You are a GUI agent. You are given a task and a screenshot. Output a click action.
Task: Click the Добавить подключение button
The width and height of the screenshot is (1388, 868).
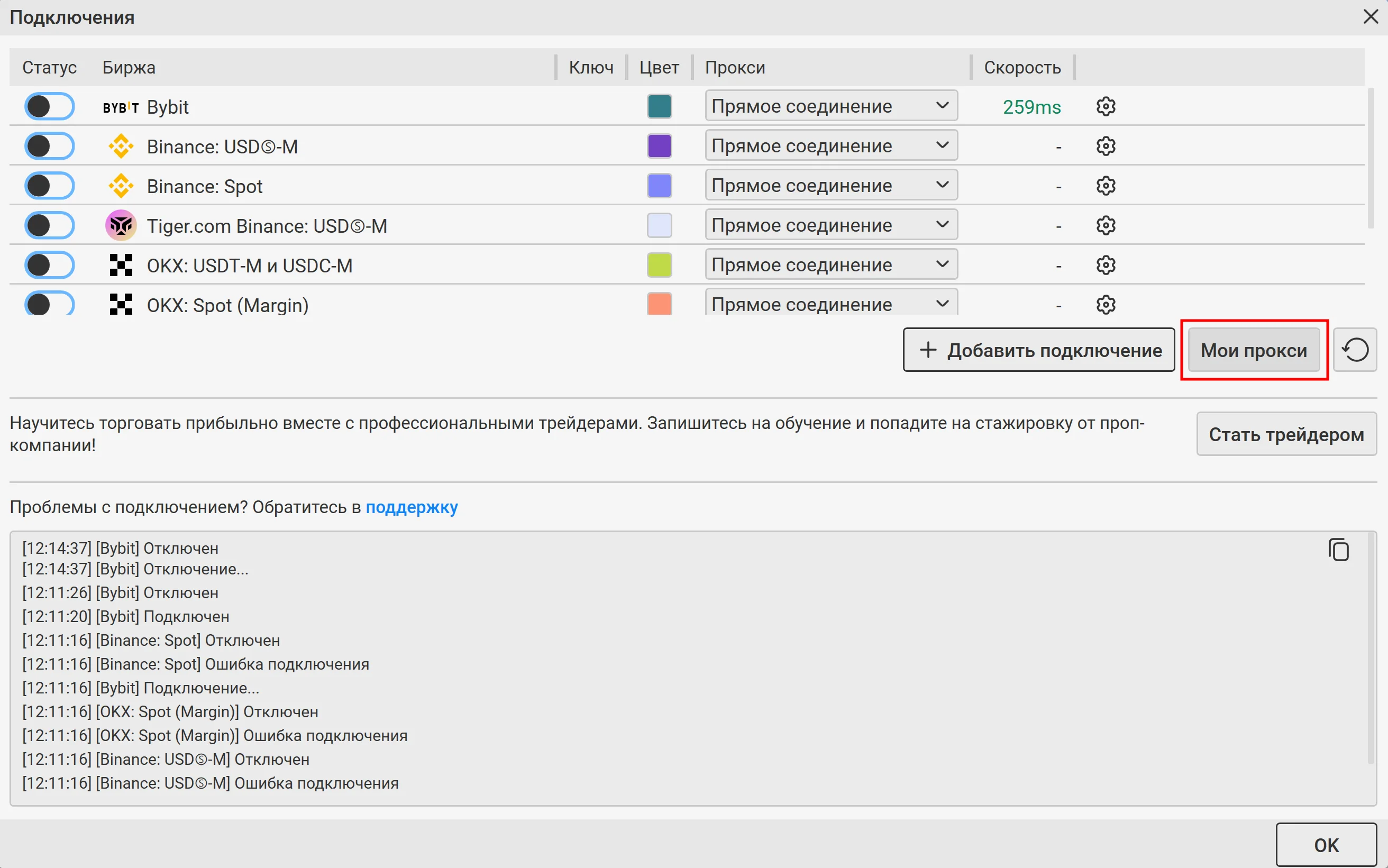[1038, 350]
